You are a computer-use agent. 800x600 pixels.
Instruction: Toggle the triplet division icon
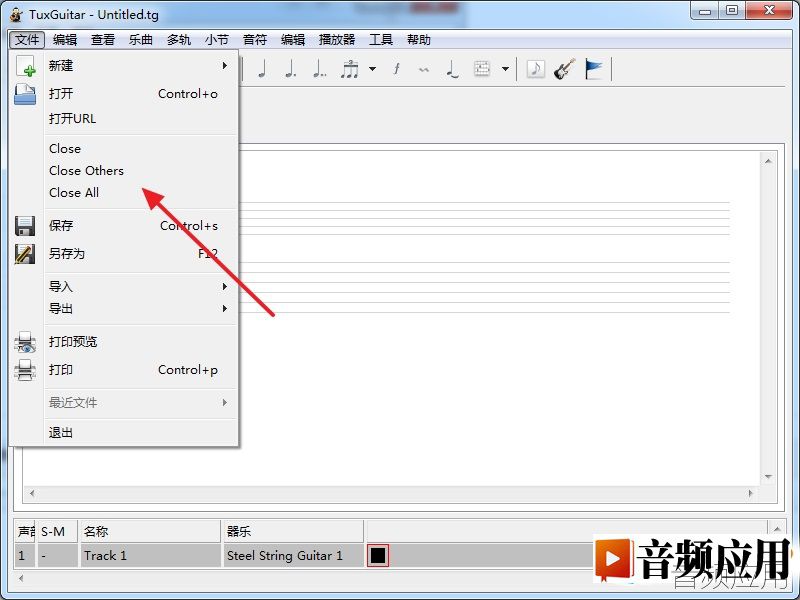(x=350, y=69)
